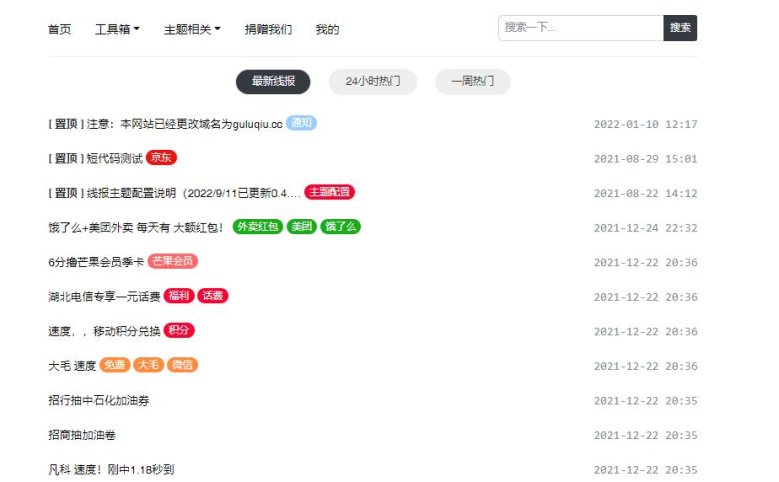Open the 招商抽加油卷 post

[82, 435]
